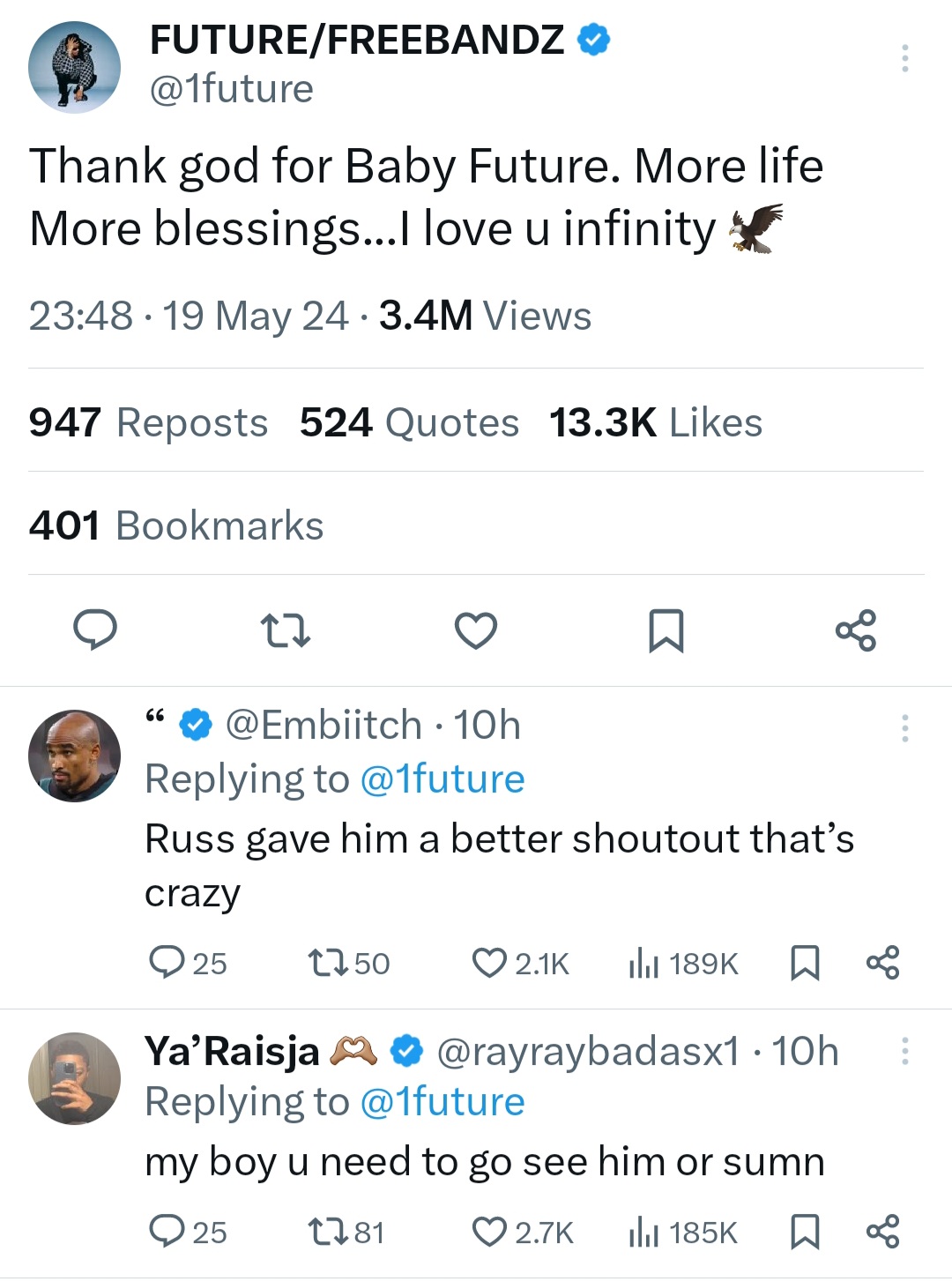Screen dimensions: 952x1281
Task: View analytics for Ya'Raisja reply
Action: tap(683, 1232)
